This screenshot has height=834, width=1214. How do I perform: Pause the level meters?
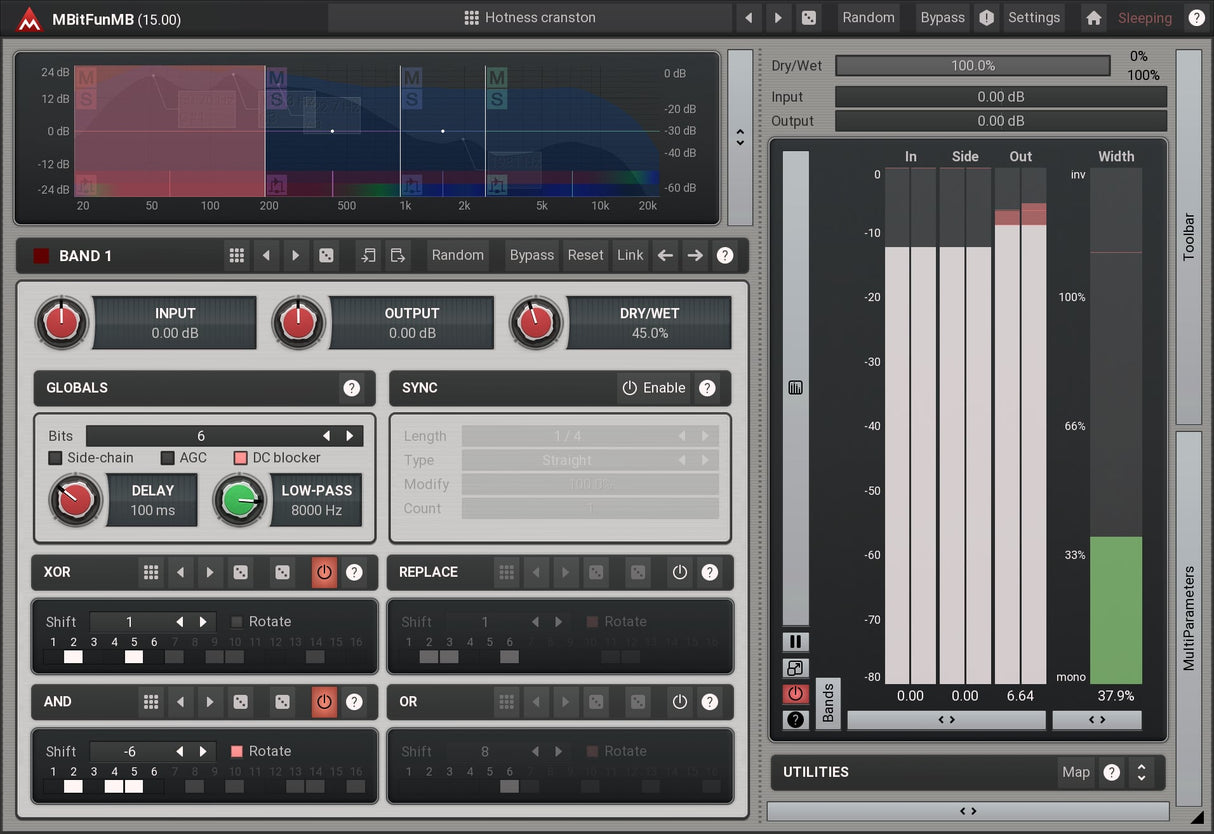tap(796, 642)
